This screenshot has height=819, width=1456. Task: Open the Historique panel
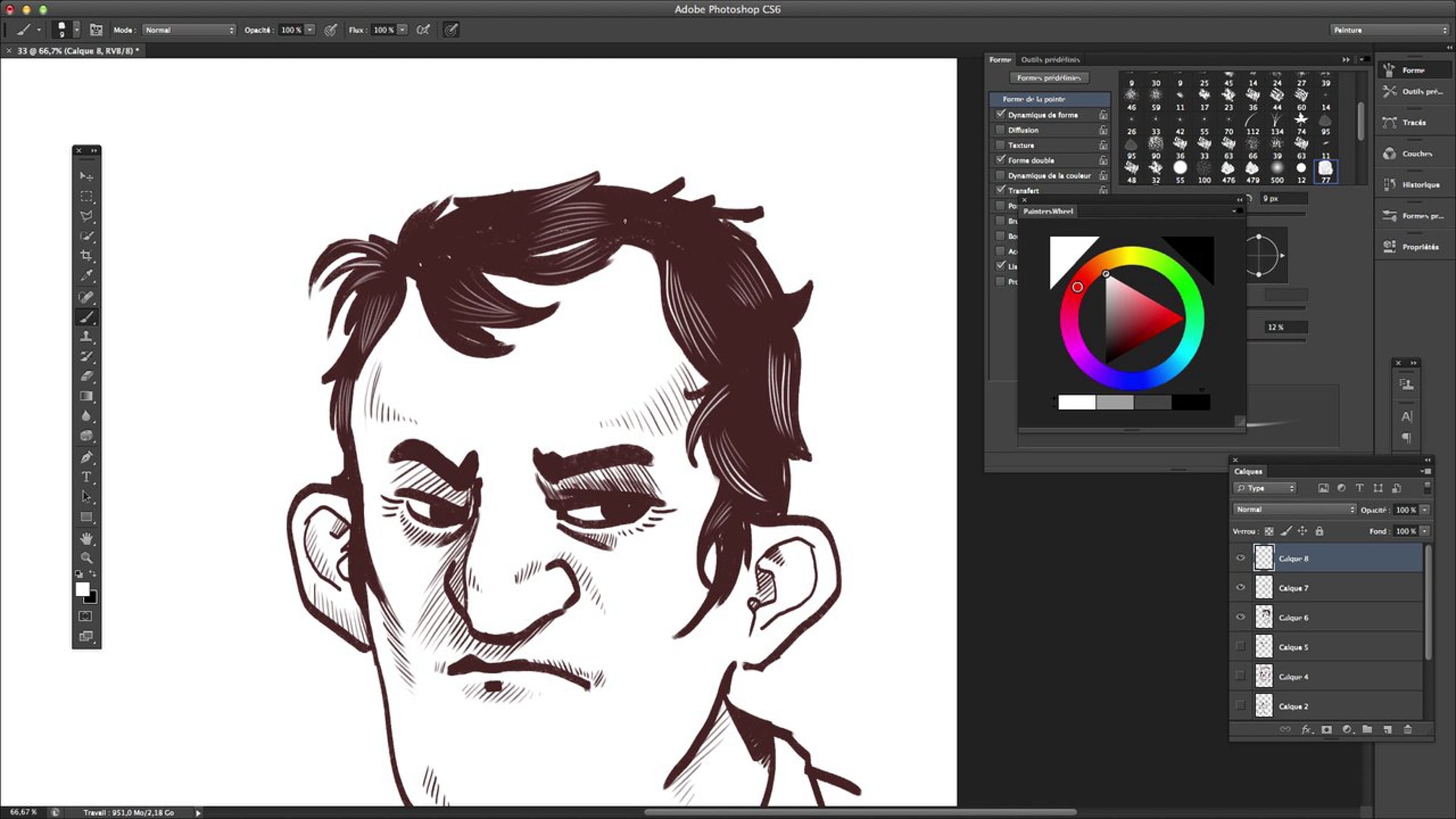1415,184
